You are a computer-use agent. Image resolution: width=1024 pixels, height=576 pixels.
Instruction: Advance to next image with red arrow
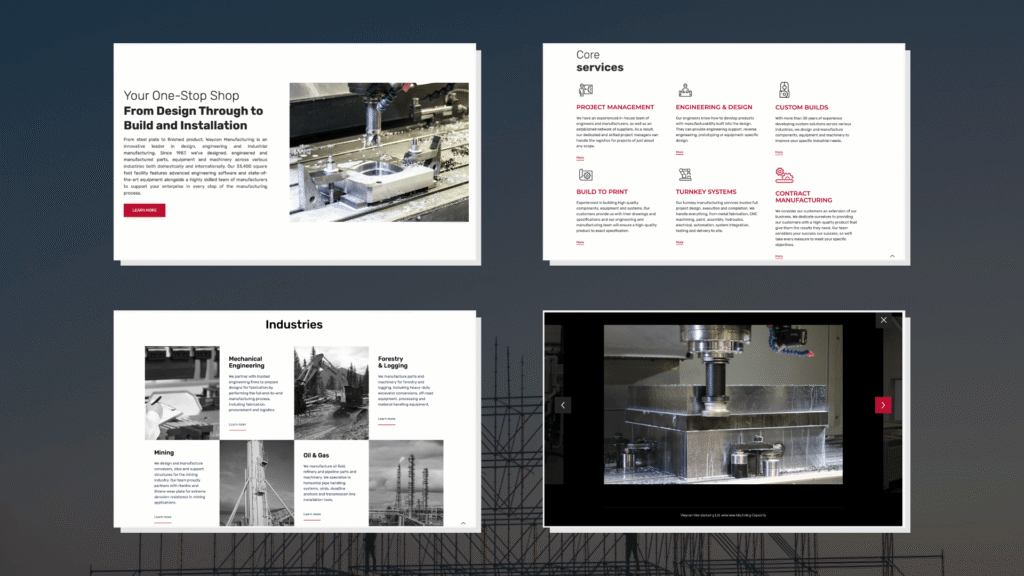coord(883,405)
